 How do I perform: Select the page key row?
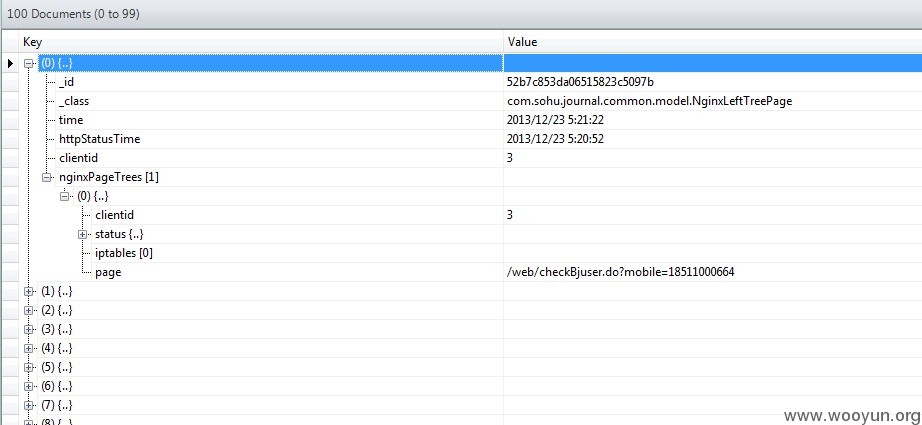[108, 272]
